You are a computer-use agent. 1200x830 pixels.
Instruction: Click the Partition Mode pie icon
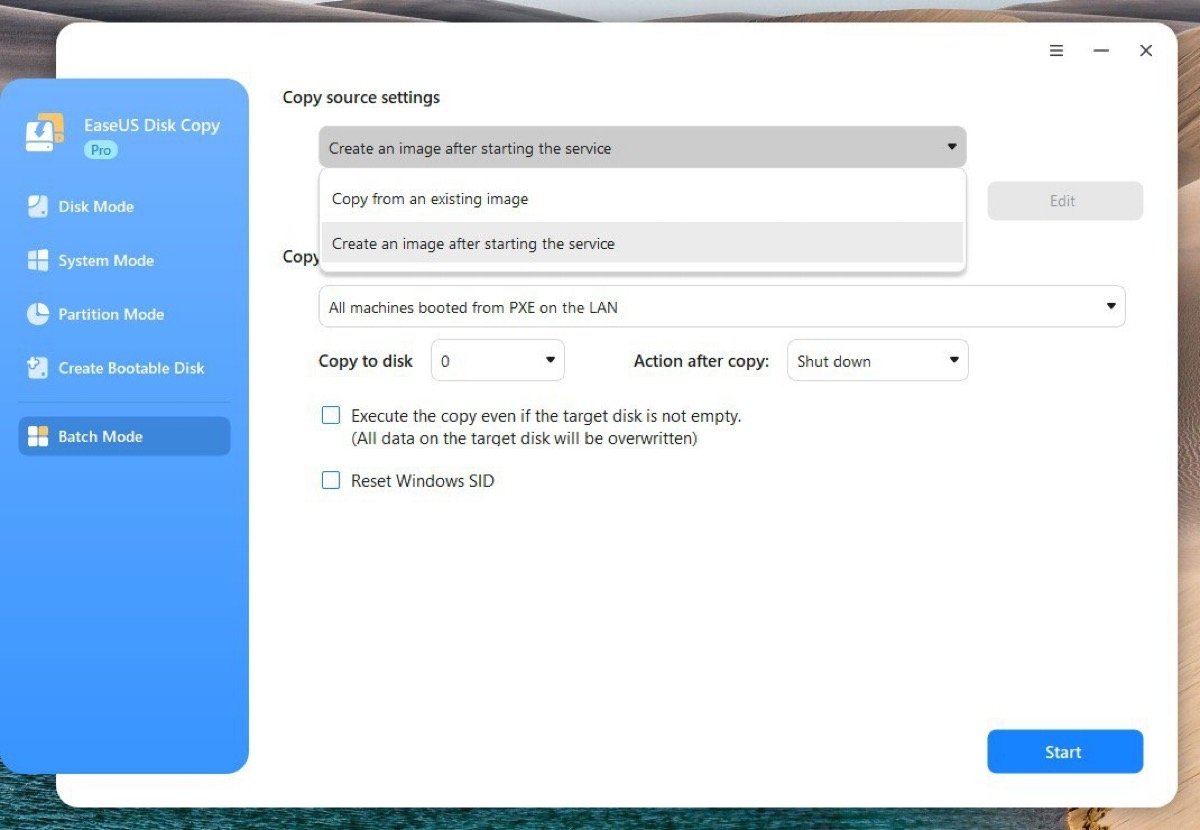click(x=38, y=314)
